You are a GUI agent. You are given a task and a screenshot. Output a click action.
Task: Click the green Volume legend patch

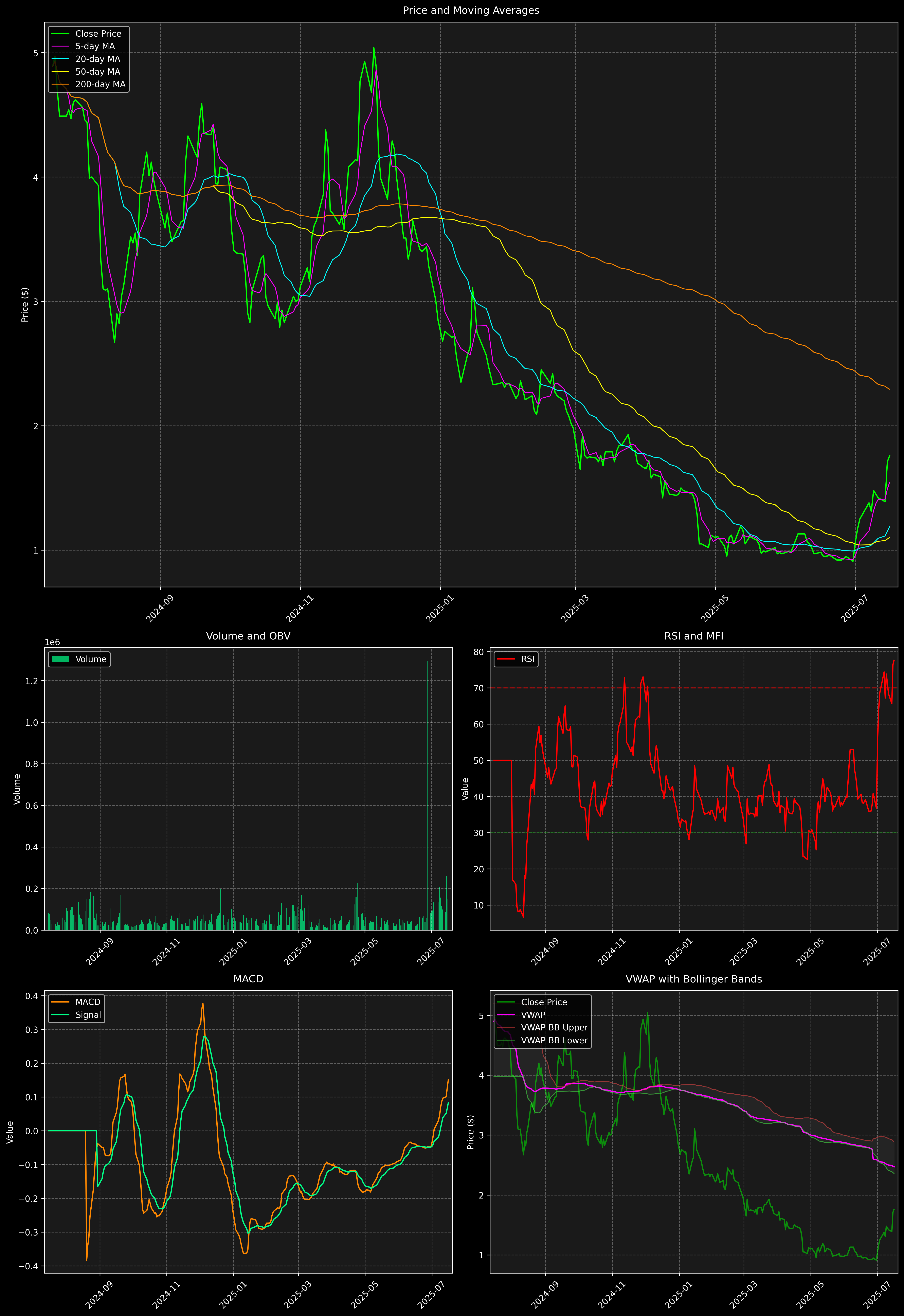pos(60,659)
